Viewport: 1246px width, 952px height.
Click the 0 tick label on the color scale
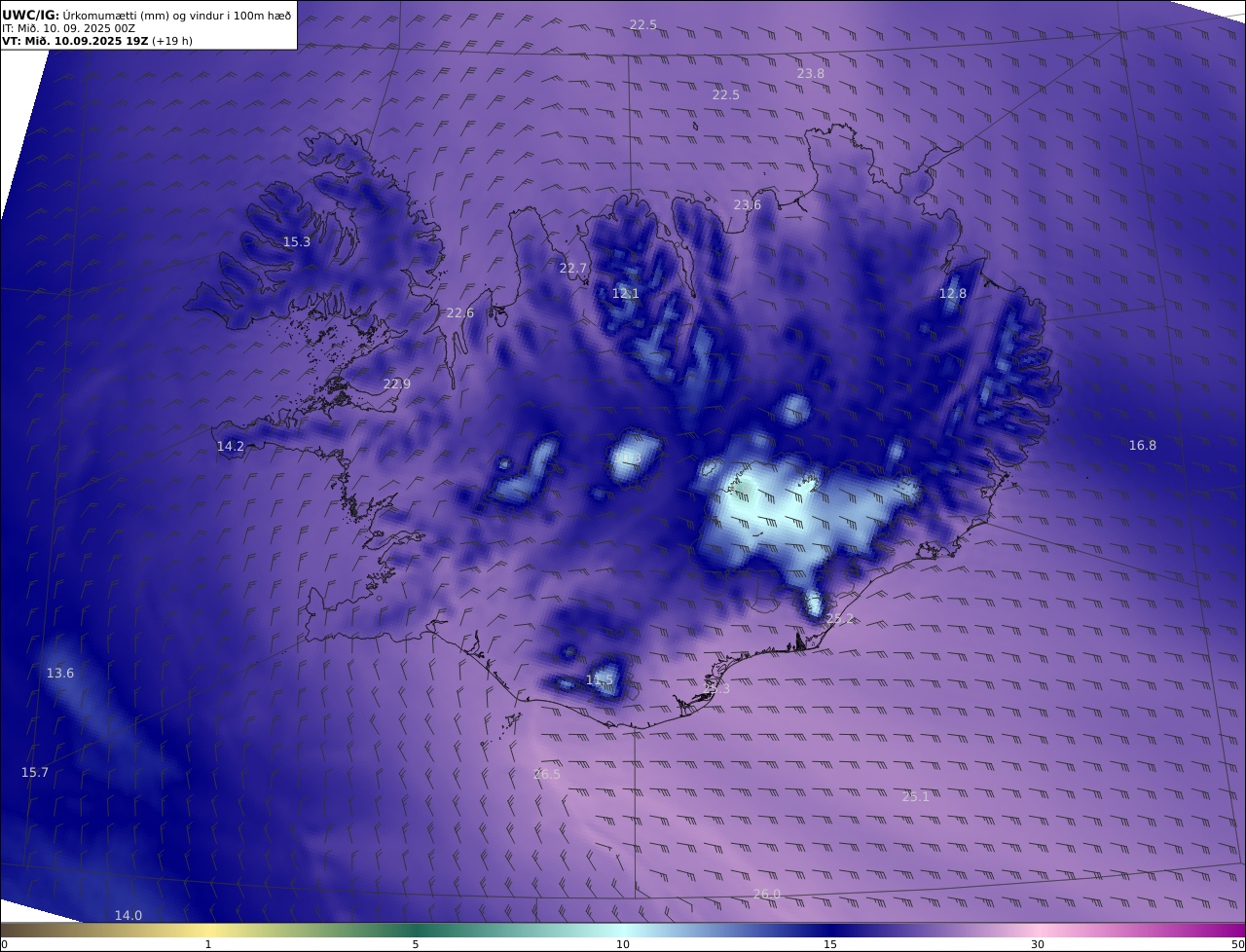pos(4,944)
